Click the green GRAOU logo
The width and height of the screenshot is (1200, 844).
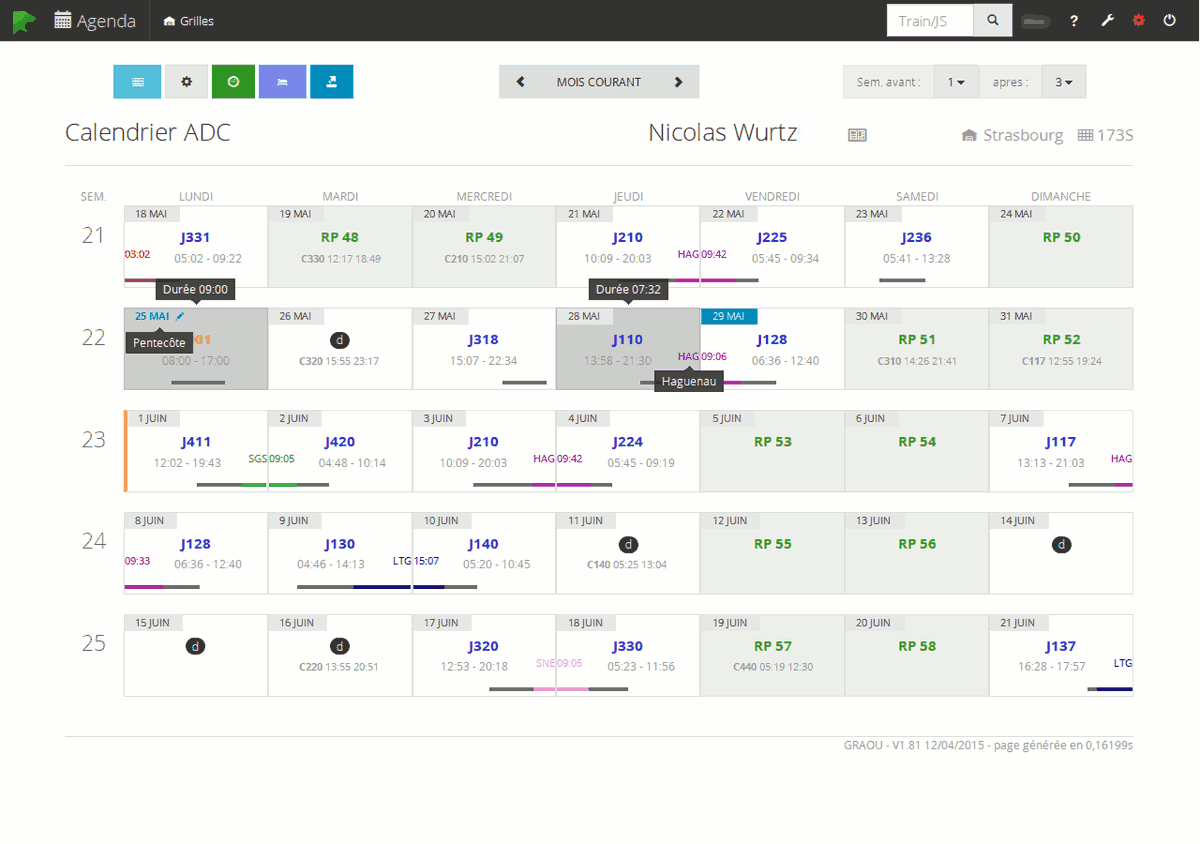click(24, 20)
